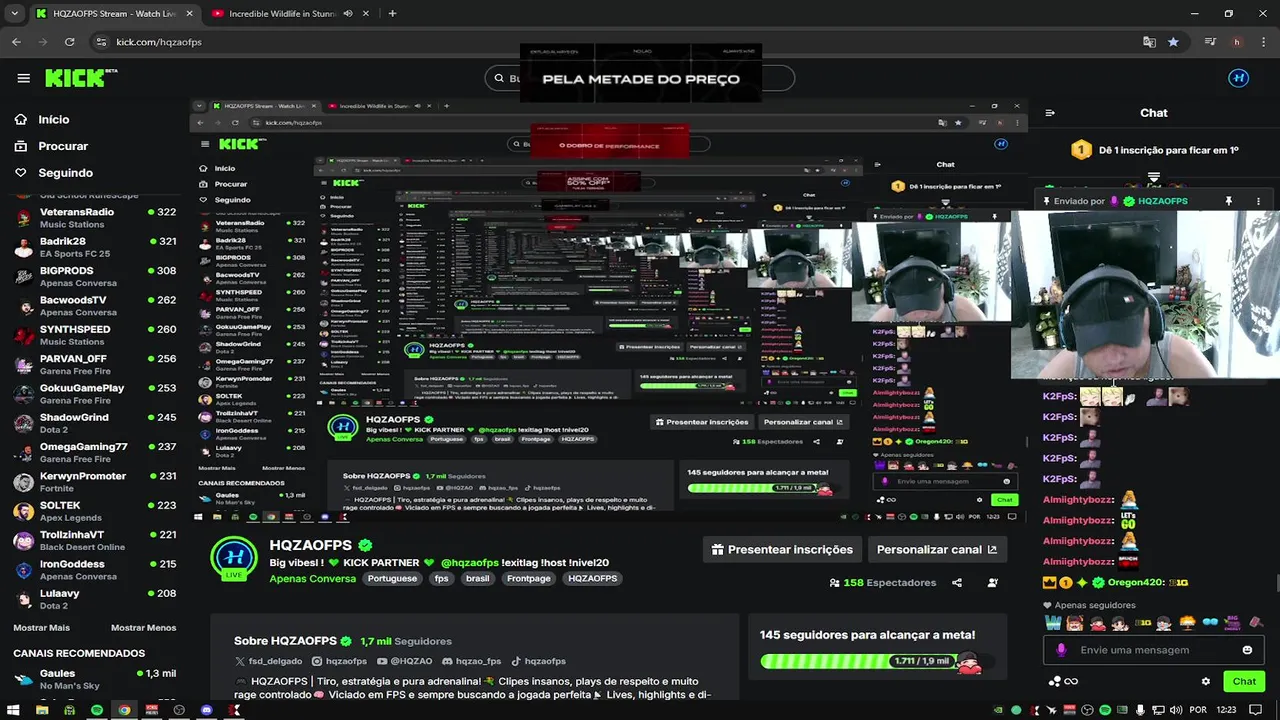Image resolution: width=1280 pixels, height=720 pixels.
Task: Collapse the chat panel arrow
Action: (x=1049, y=113)
